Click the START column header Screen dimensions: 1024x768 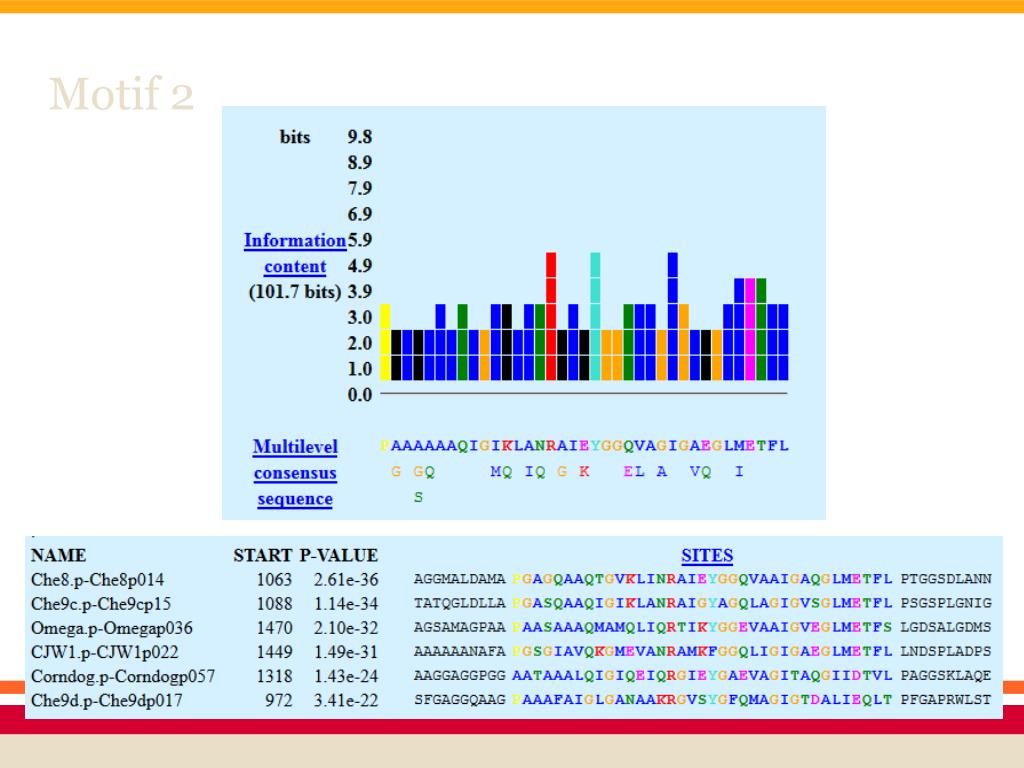pyautogui.click(x=263, y=556)
